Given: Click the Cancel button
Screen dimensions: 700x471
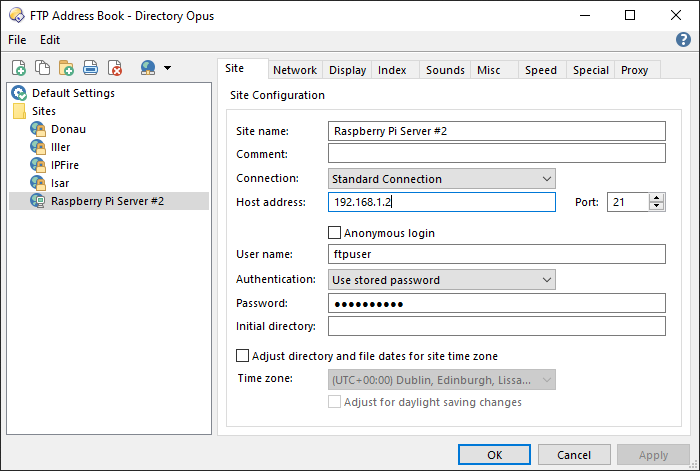Looking at the screenshot, I should 574,454.
